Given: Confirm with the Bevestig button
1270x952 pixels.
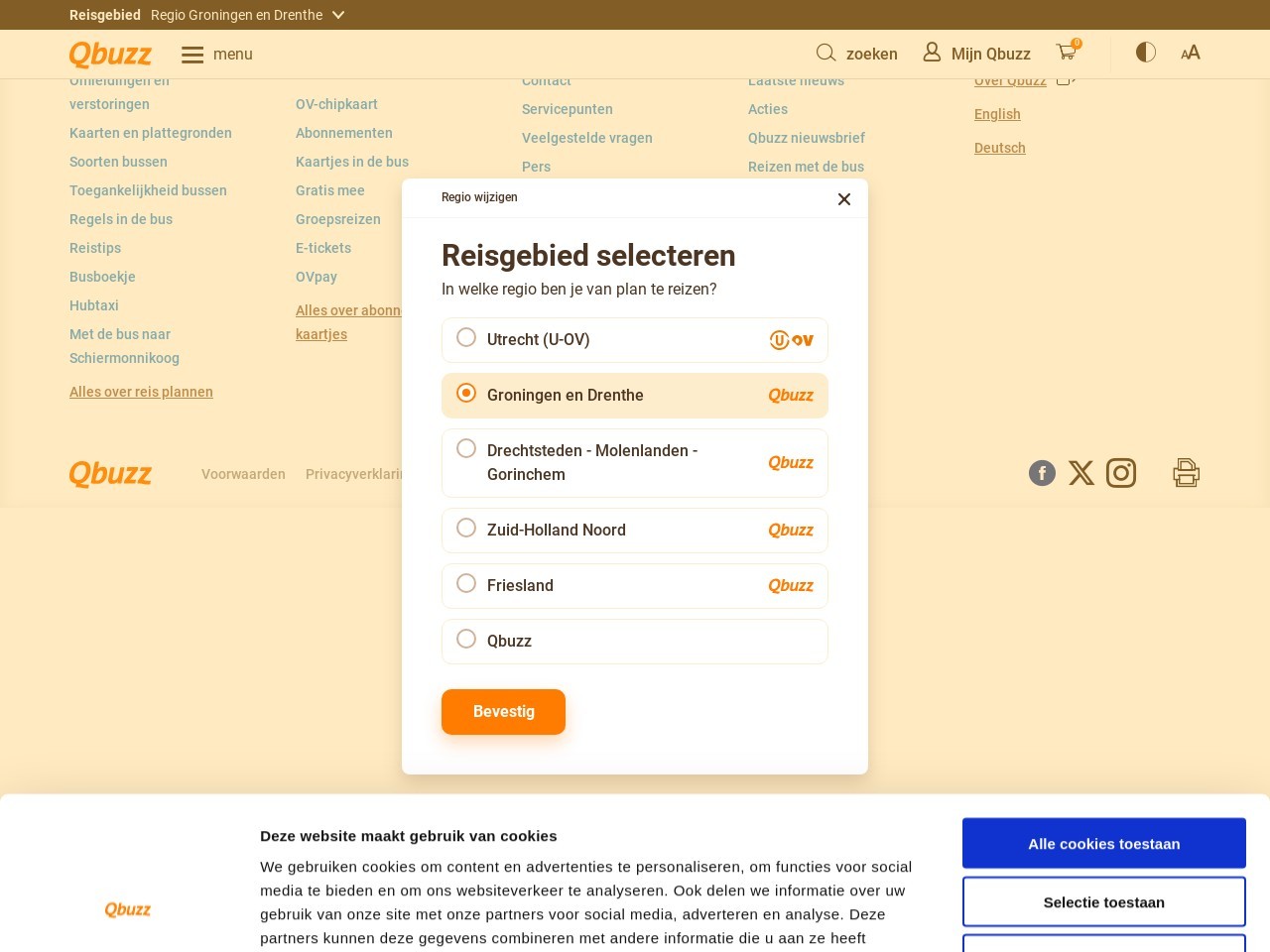Looking at the screenshot, I should 503,712.
